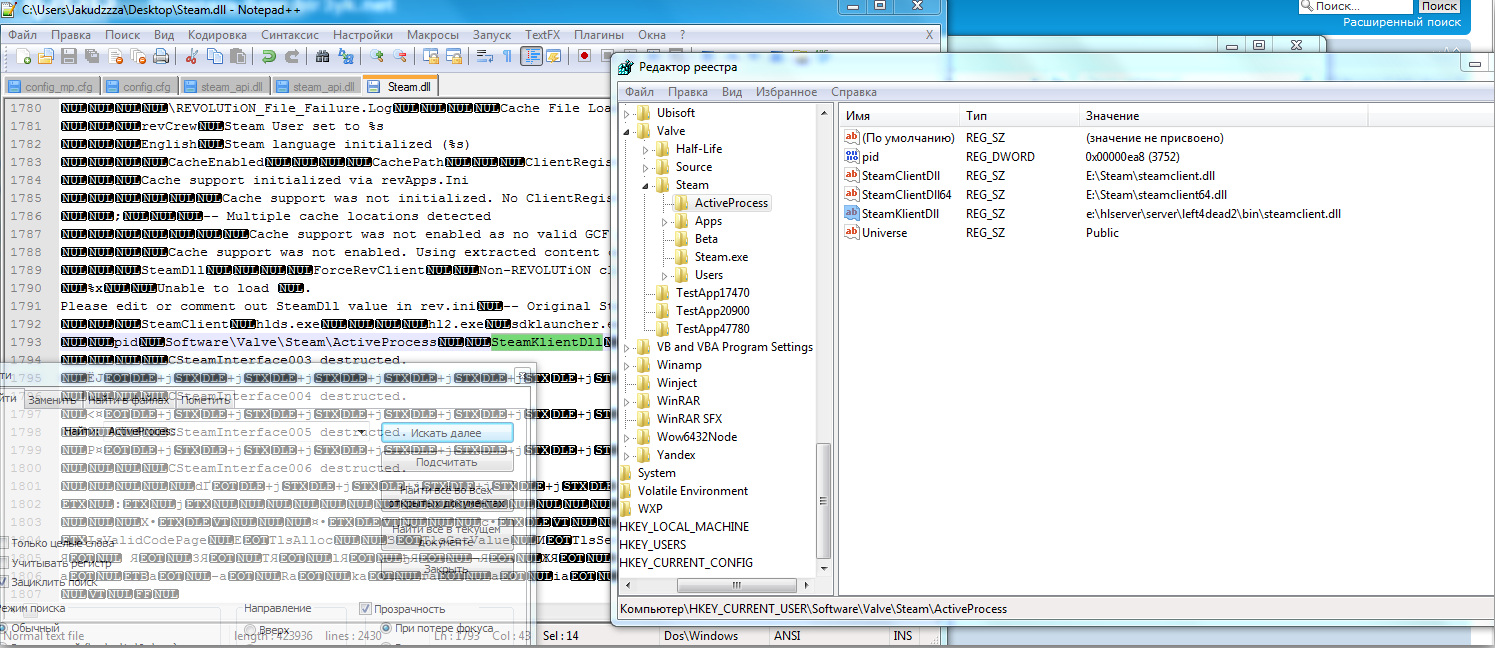Zoom out using the magnifier minus icon
Screen dimensions: 1495x648
point(399,56)
